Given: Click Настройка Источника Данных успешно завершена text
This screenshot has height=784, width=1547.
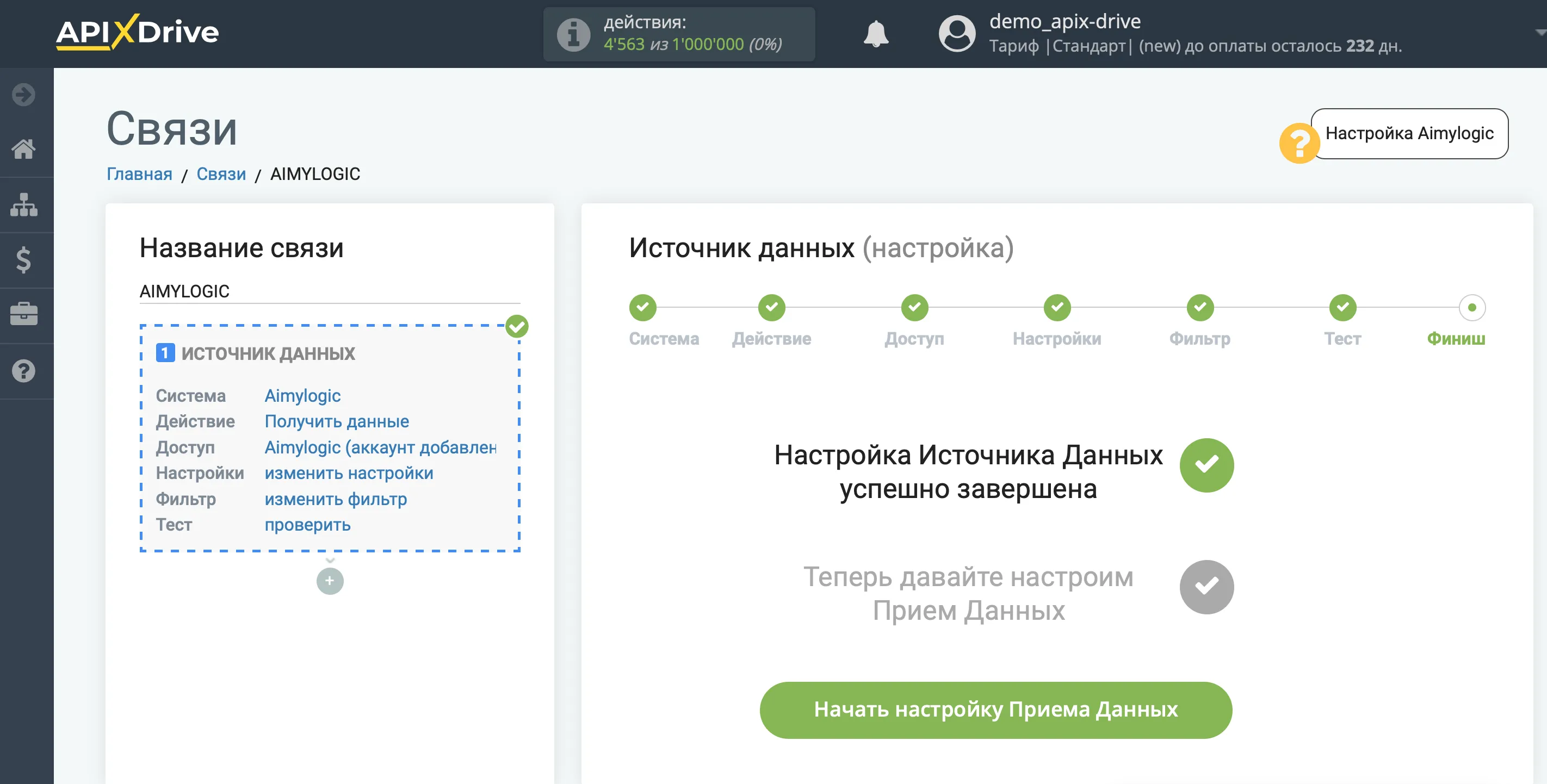Looking at the screenshot, I should point(968,472).
